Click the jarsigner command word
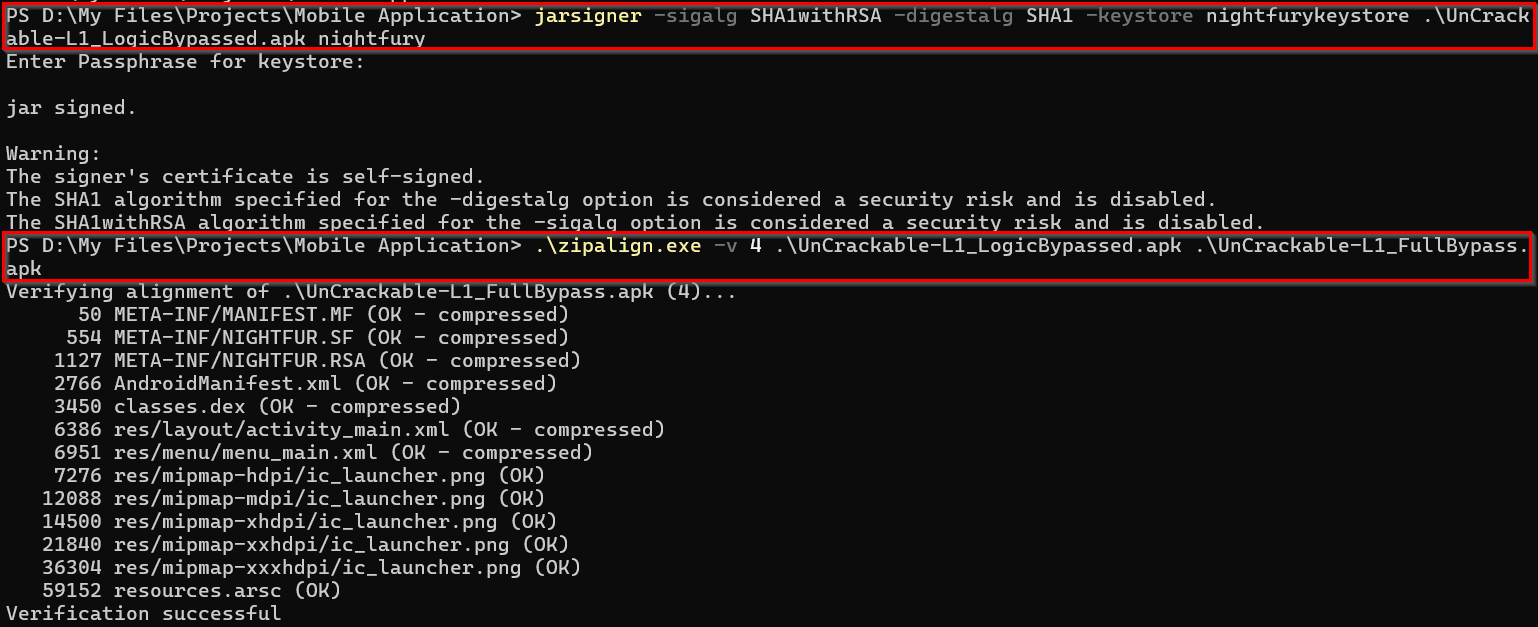This screenshot has height=627, width=1538. [x=586, y=15]
